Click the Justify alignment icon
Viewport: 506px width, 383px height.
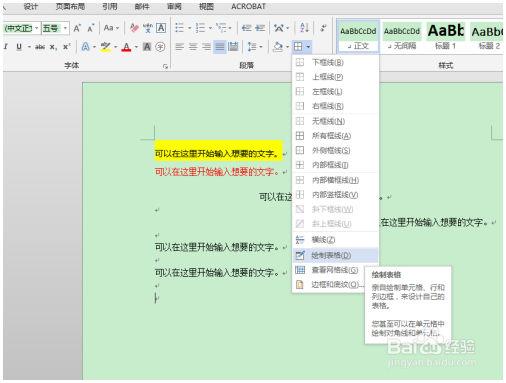click(x=220, y=47)
